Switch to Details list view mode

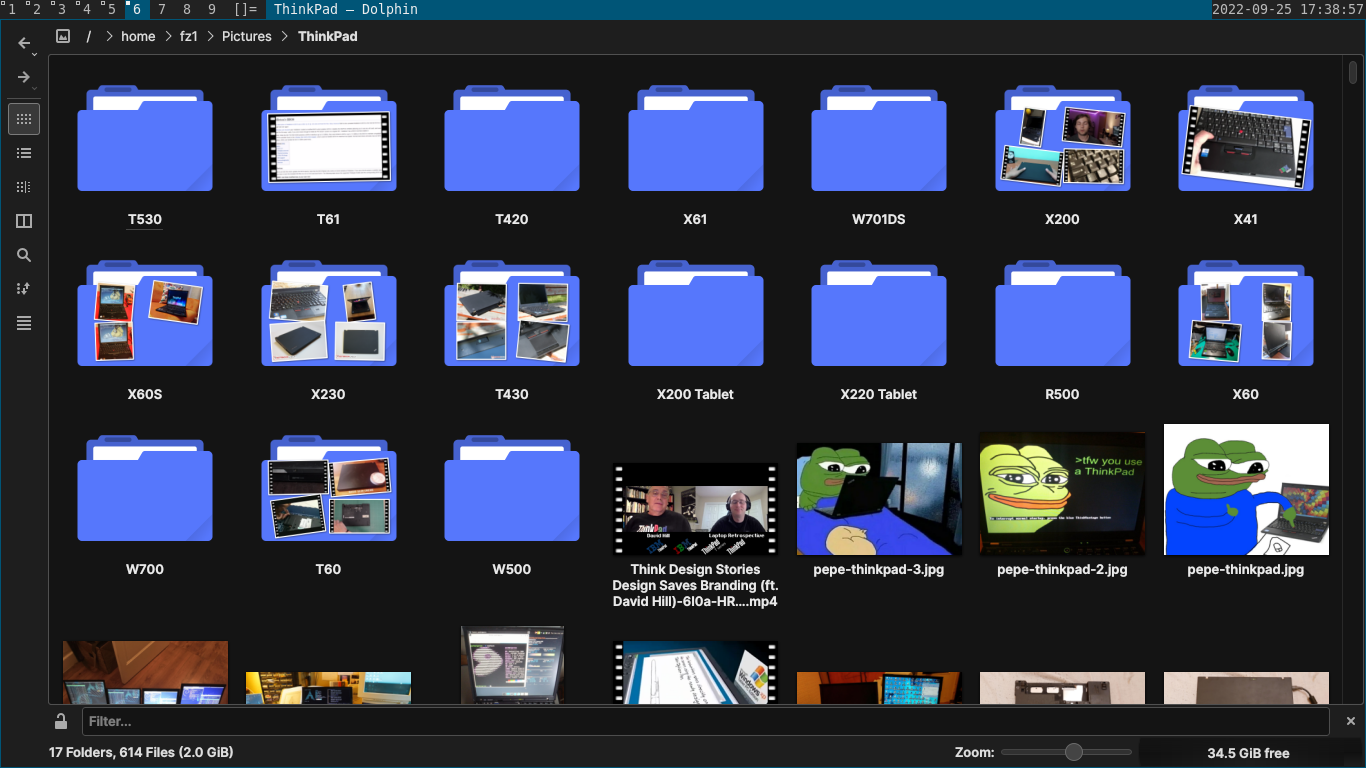24,153
